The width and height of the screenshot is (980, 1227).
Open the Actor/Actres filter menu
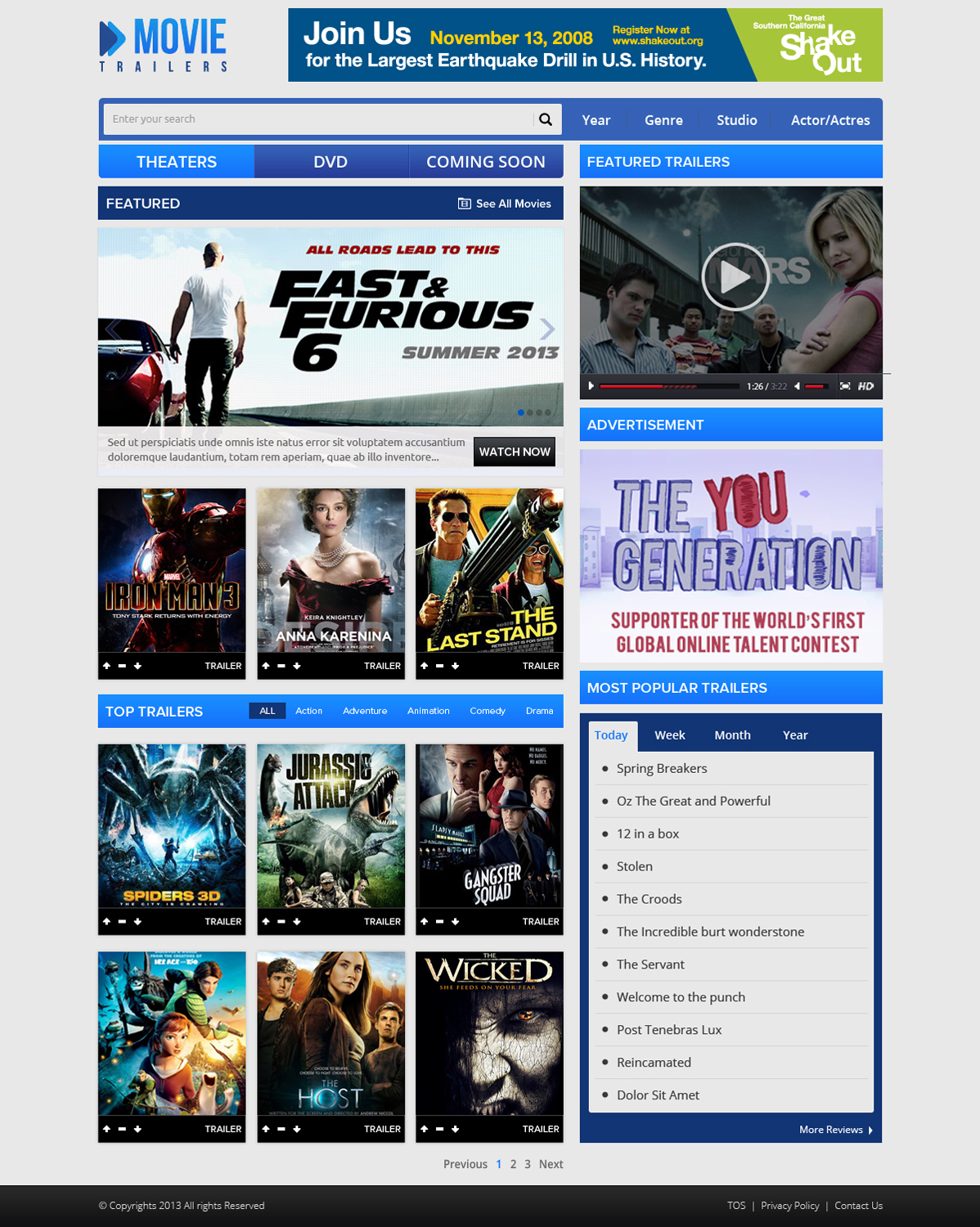tap(830, 120)
